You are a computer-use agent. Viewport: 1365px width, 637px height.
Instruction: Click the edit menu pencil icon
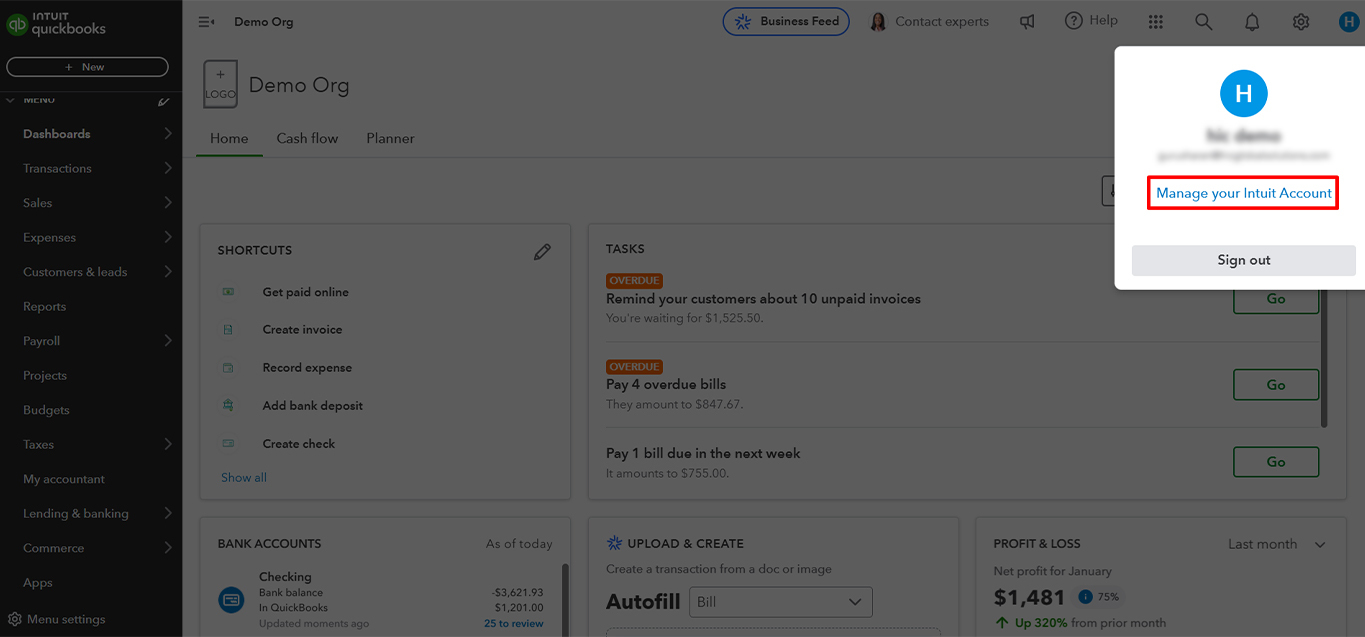tap(164, 101)
